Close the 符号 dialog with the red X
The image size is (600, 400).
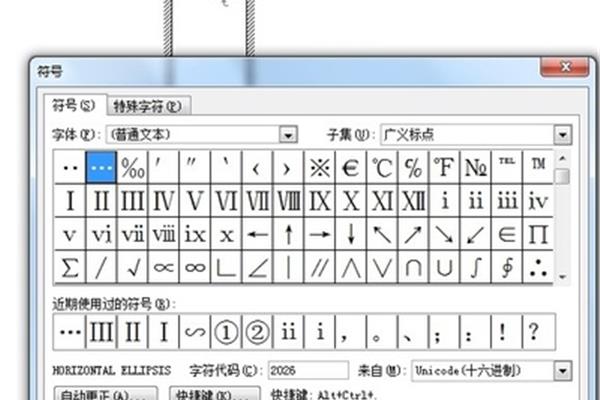[564, 67]
